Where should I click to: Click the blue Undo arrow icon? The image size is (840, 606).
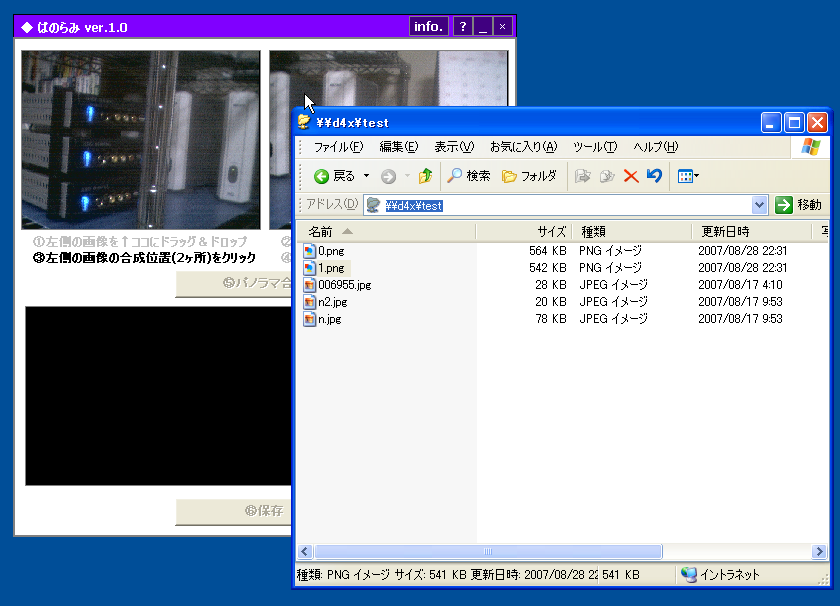(x=654, y=176)
